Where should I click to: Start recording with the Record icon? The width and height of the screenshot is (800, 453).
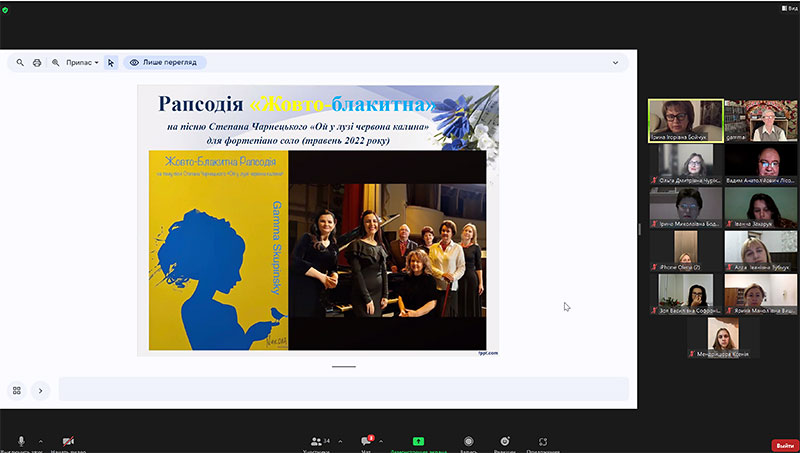coord(468,441)
